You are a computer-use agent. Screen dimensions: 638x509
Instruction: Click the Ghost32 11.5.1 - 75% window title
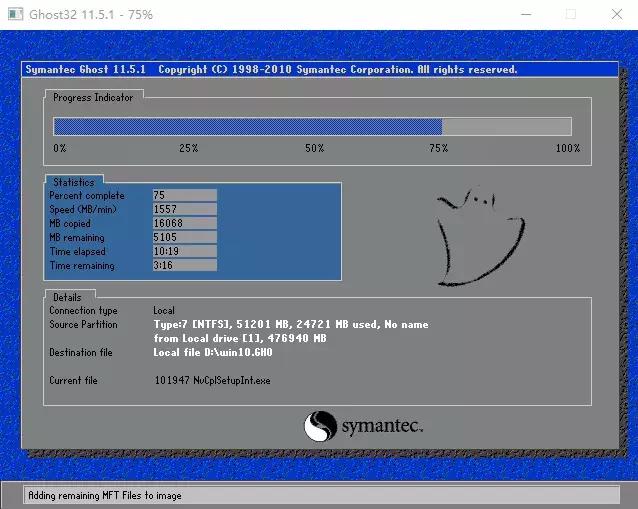pyautogui.click(x=91, y=15)
